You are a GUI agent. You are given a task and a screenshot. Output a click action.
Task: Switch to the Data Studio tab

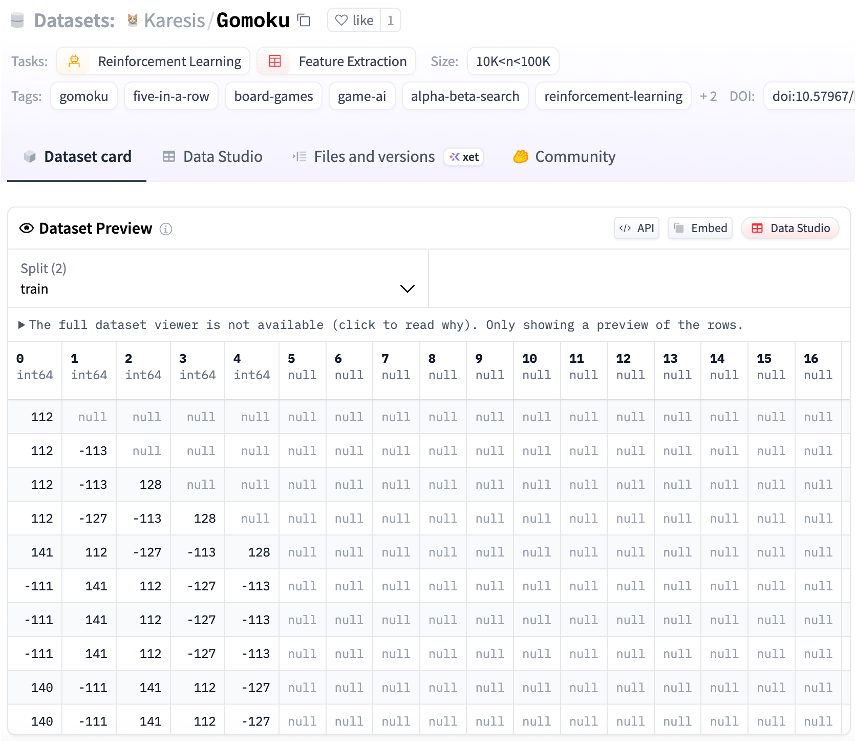212,157
